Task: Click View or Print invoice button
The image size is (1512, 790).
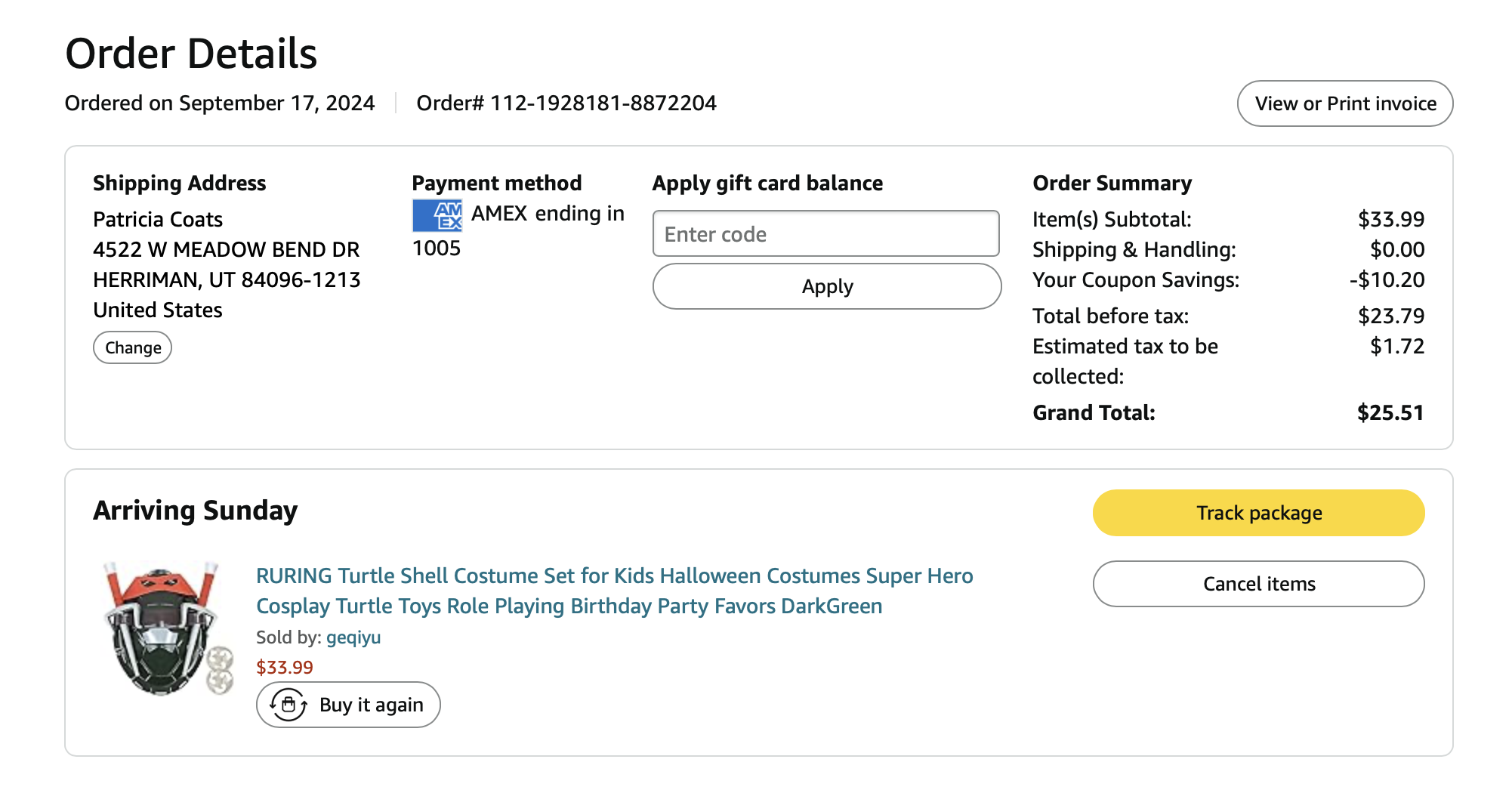Action: 1344,103
